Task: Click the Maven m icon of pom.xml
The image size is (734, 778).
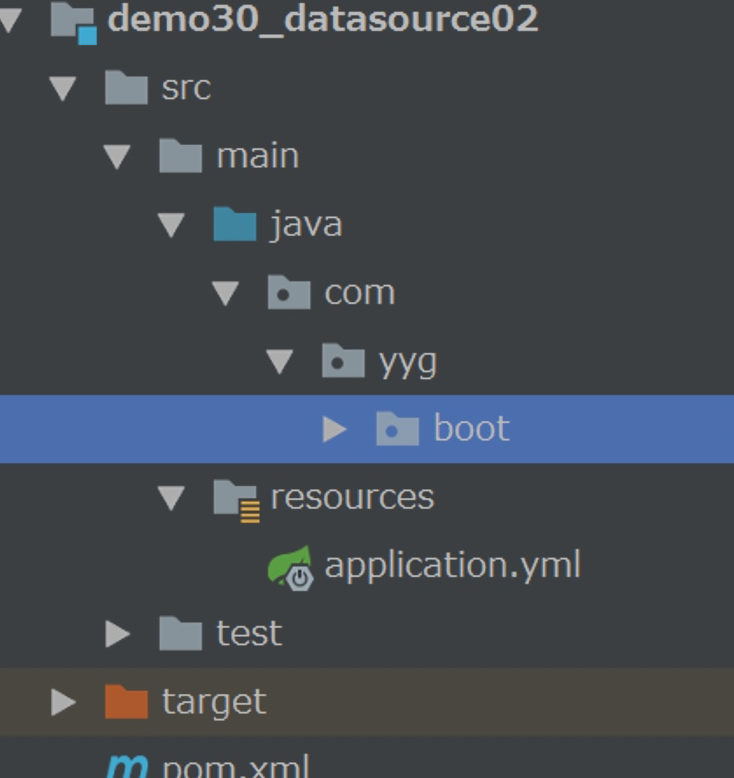Action: [x=127, y=767]
